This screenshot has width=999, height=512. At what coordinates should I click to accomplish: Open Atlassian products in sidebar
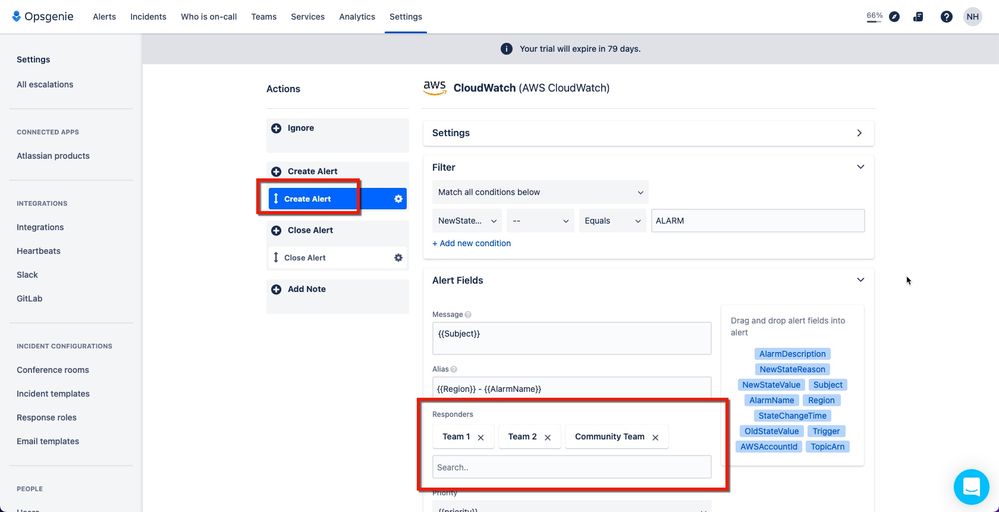click(53, 155)
